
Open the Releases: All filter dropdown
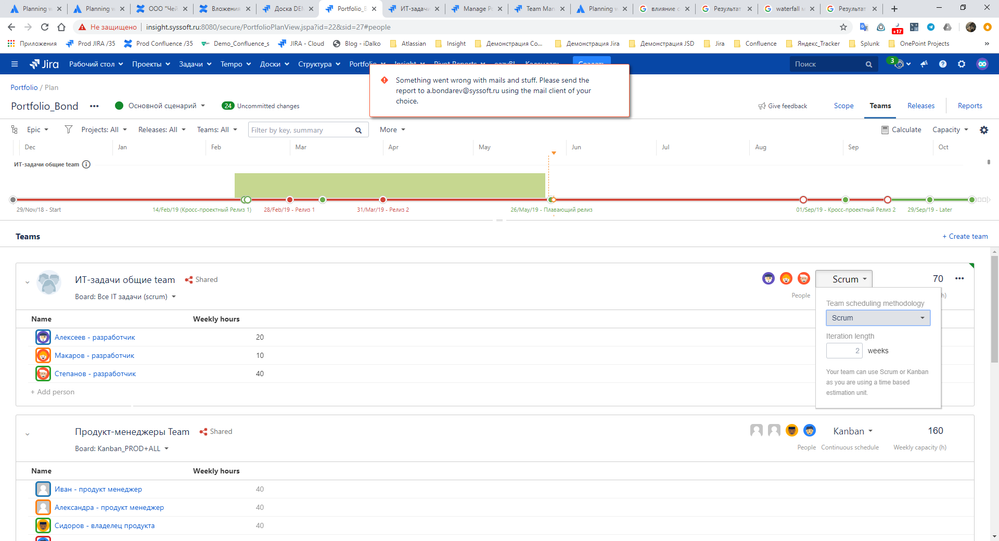tap(162, 129)
